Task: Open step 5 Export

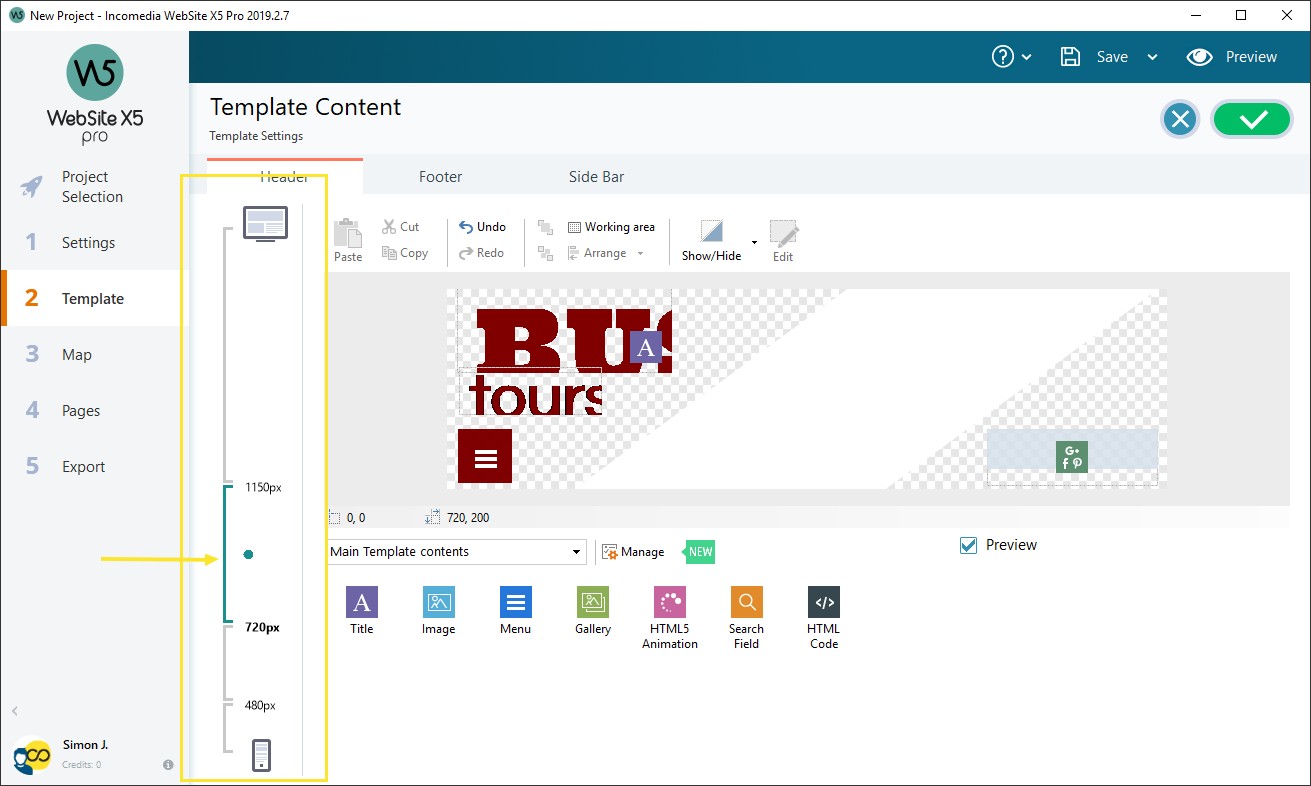Action: [x=94, y=467]
